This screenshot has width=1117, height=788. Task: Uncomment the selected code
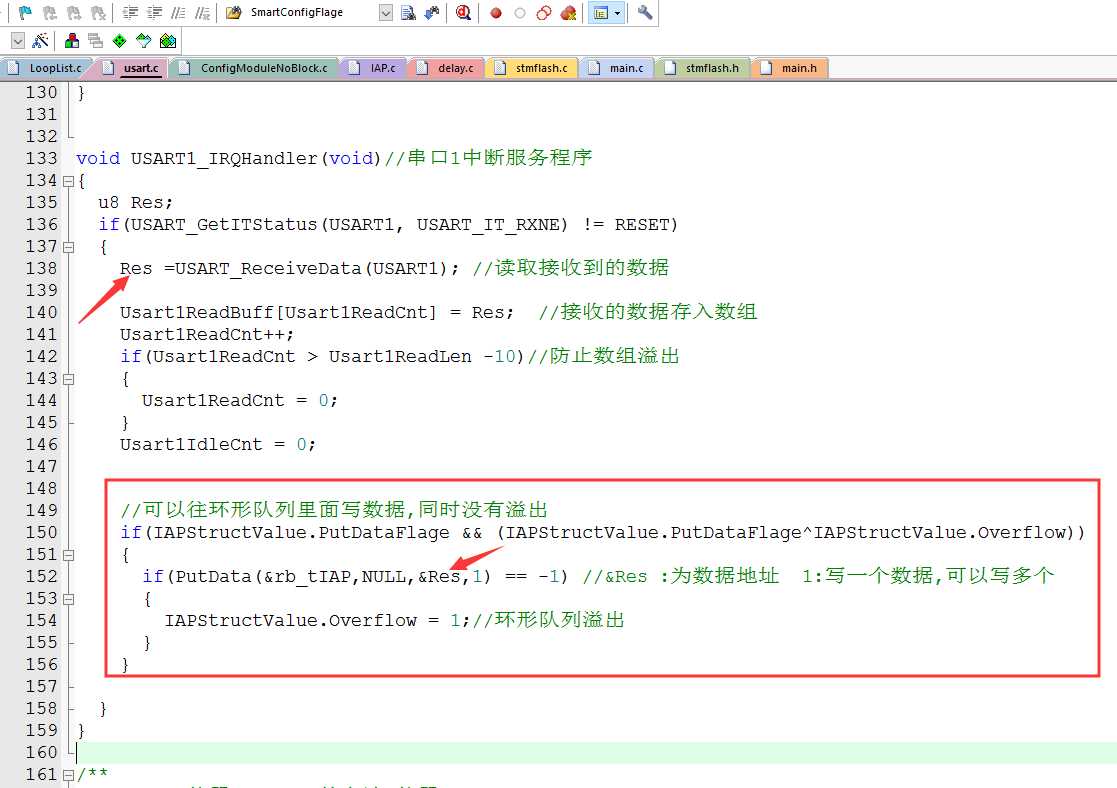[202, 12]
